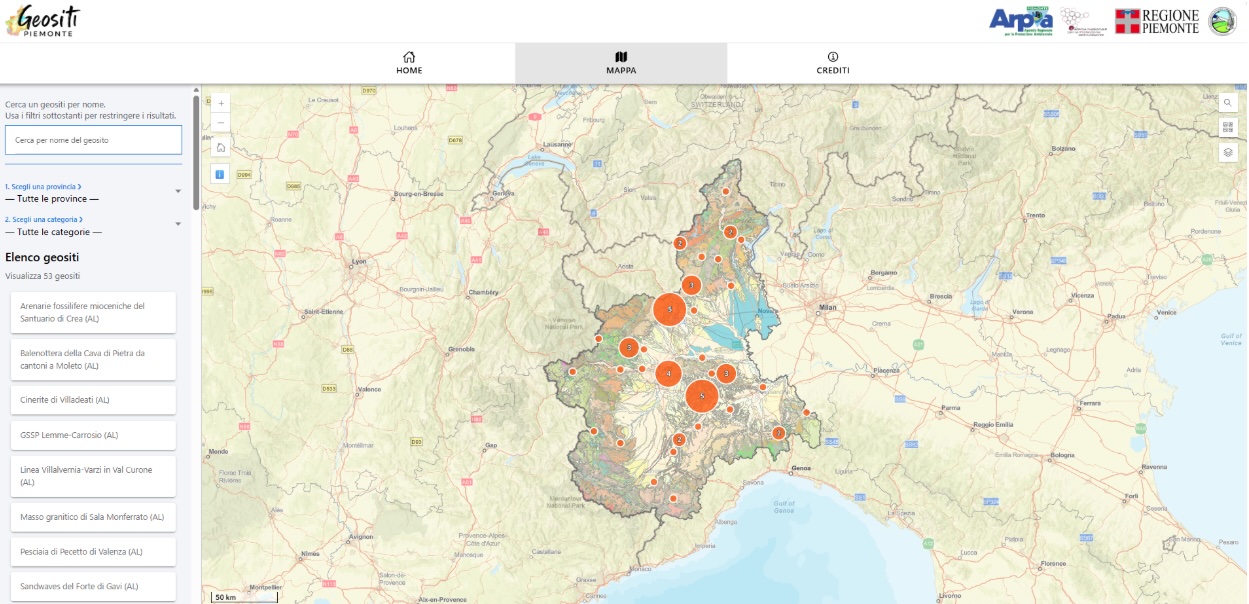Click the Milan label on the map
The width and height of the screenshot is (1249, 604).
tap(828, 308)
